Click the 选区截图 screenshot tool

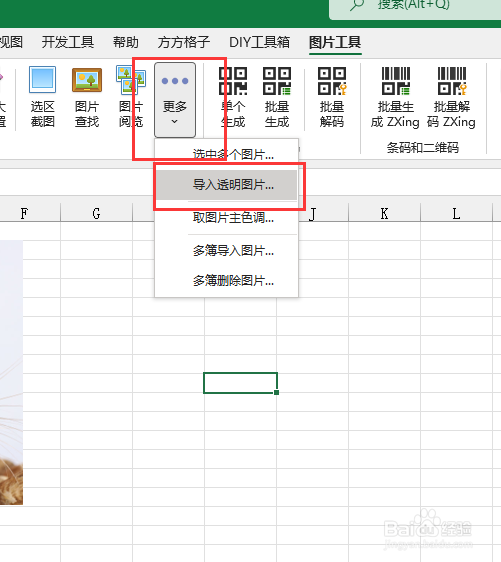tap(42, 97)
